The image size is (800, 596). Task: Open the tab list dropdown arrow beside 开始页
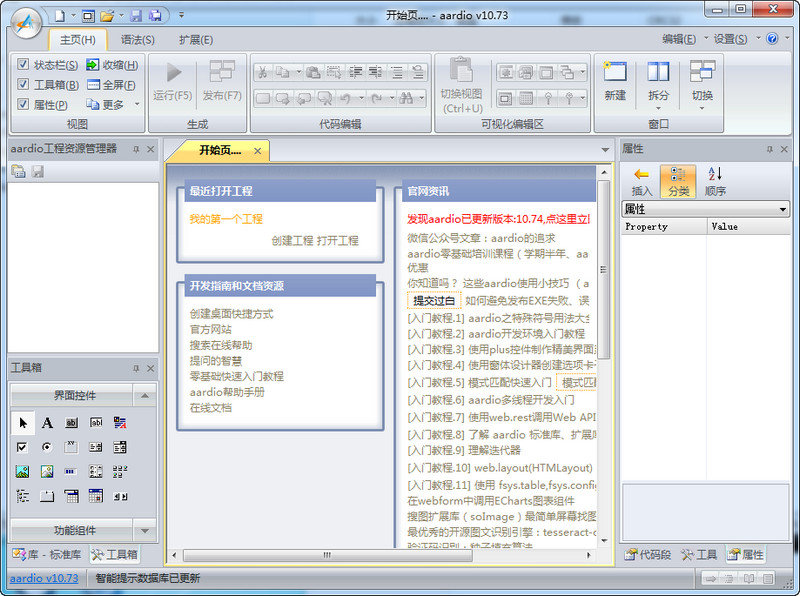[x=605, y=150]
